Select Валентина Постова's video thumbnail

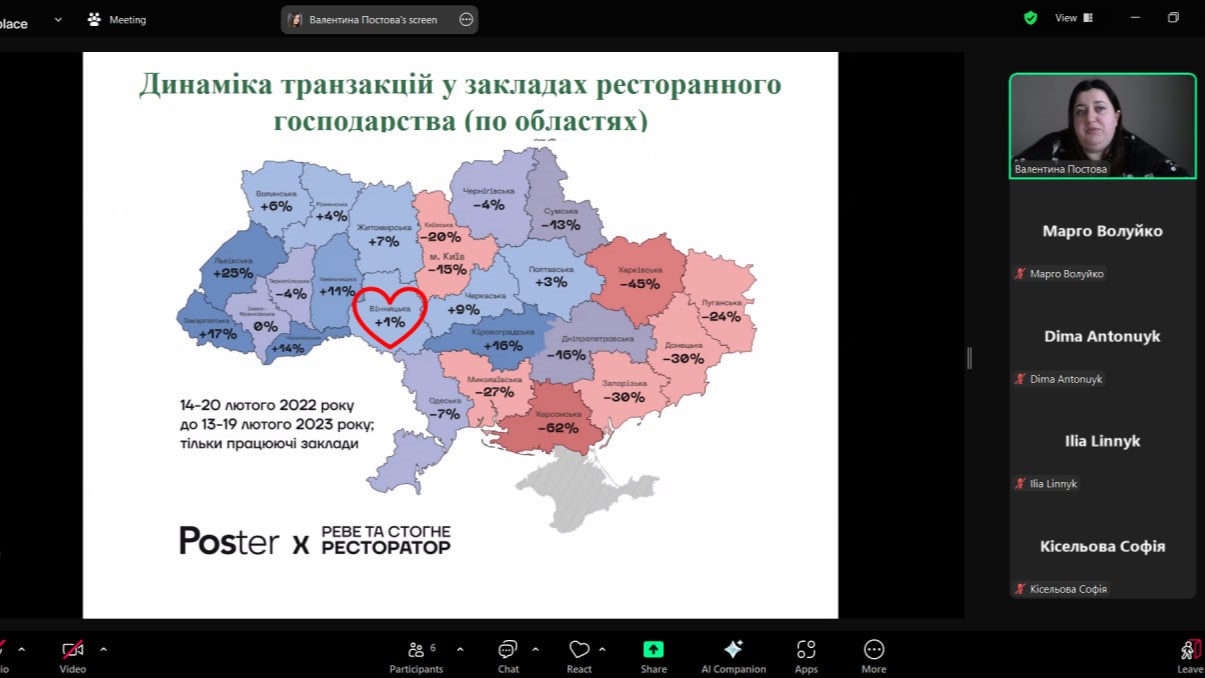tap(1102, 125)
